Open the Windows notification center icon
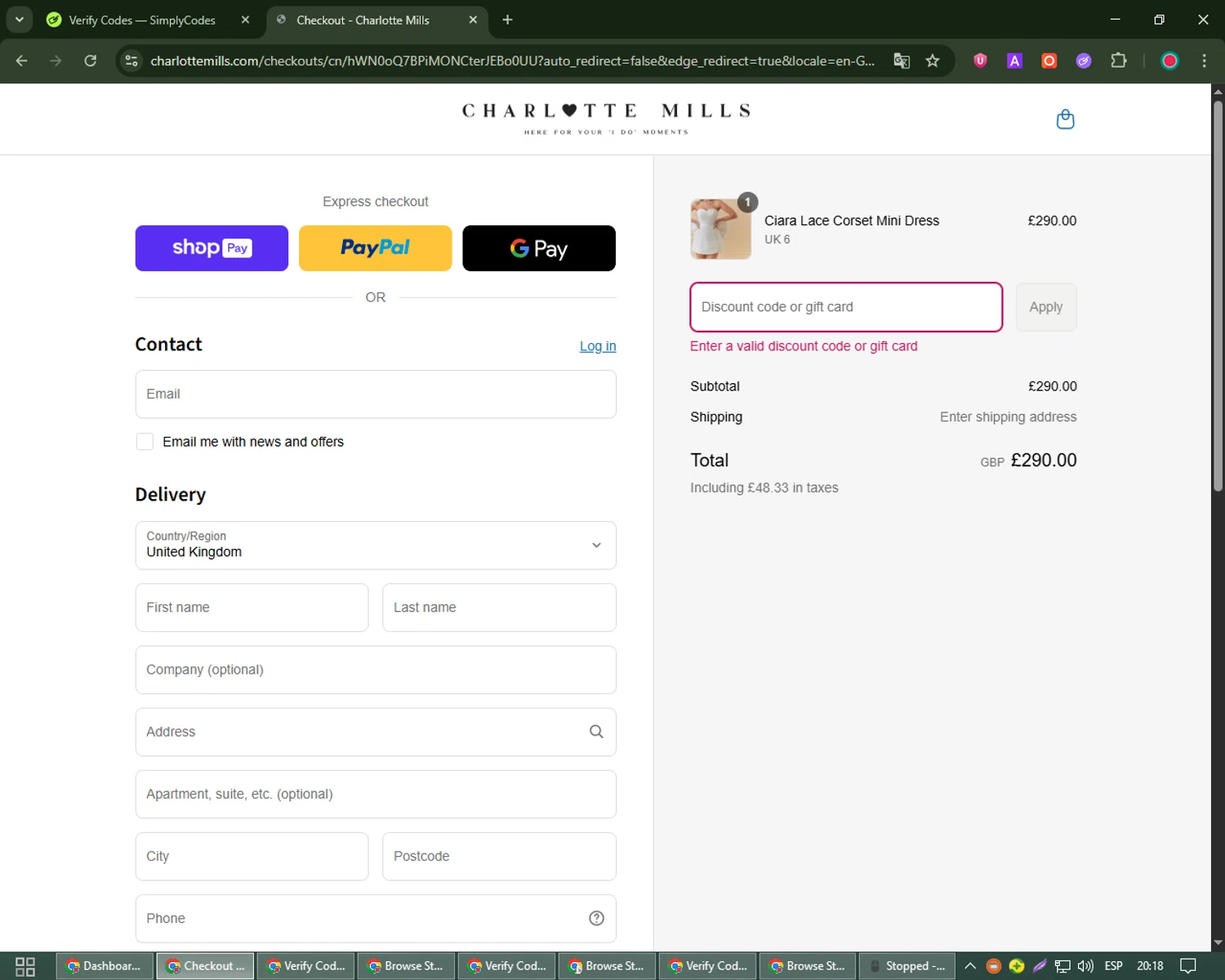The height and width of the screenshot is (980, 1225). tap(1188, 966)
